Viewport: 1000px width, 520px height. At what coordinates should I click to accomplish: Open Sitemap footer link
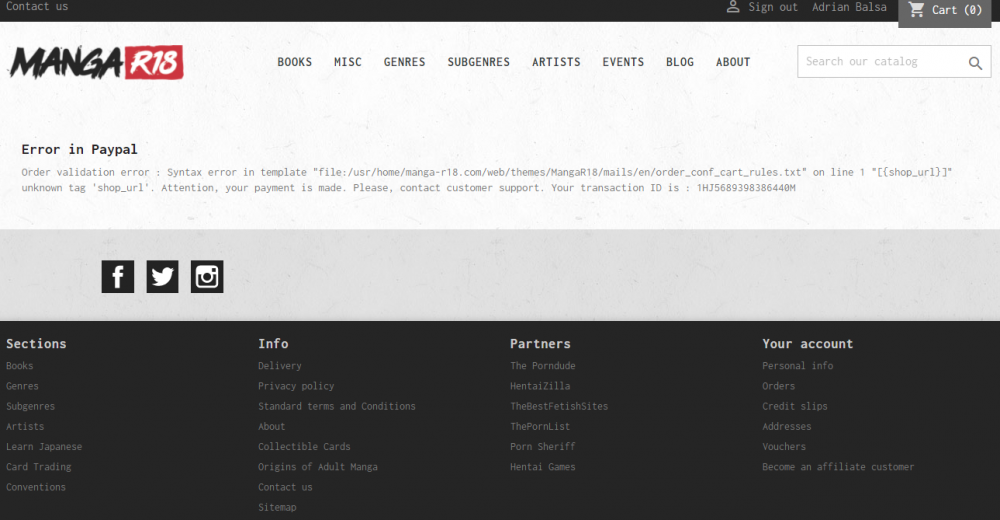tap(277, 507)
